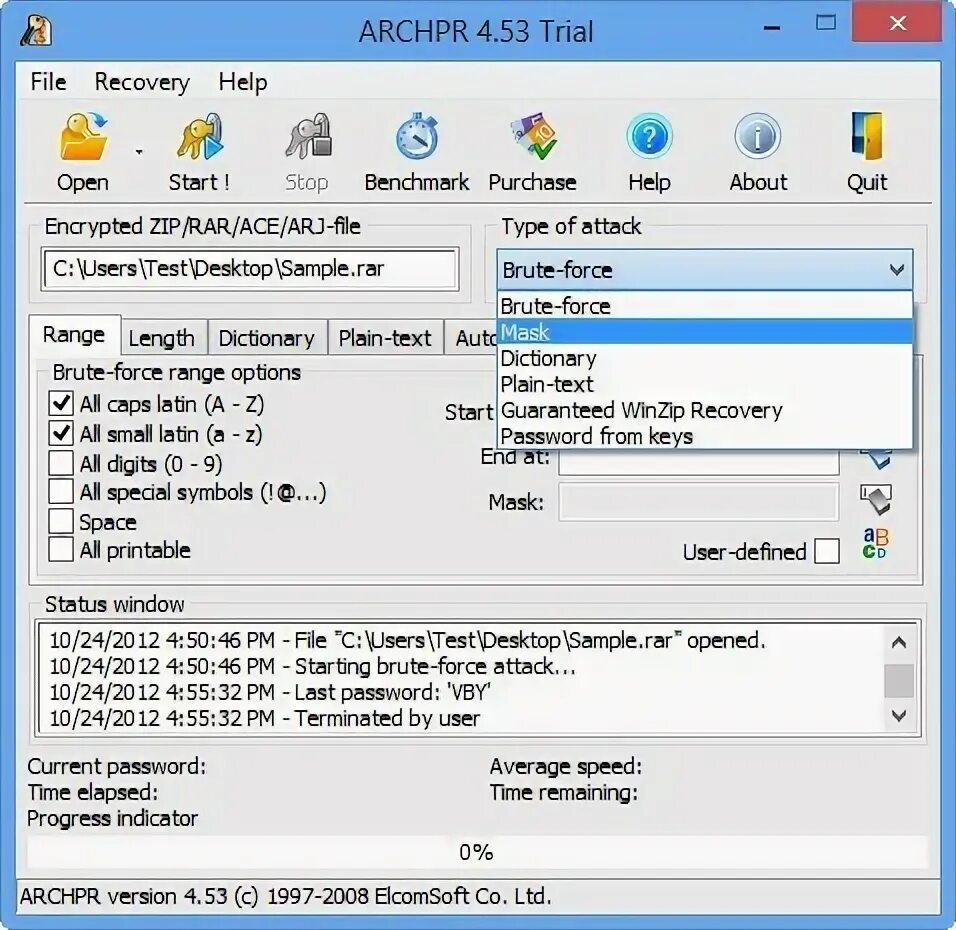Select Brute-force in the attack list
Viewport: 956px width, 930px height.
(x=705, y=306)
